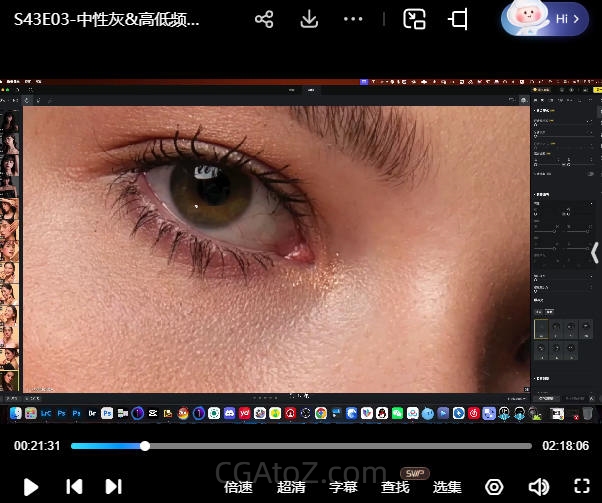The width and height of the screenshot is (602, 503).
Task: Mute the video with the speaker icon
Action: point(538,487)
